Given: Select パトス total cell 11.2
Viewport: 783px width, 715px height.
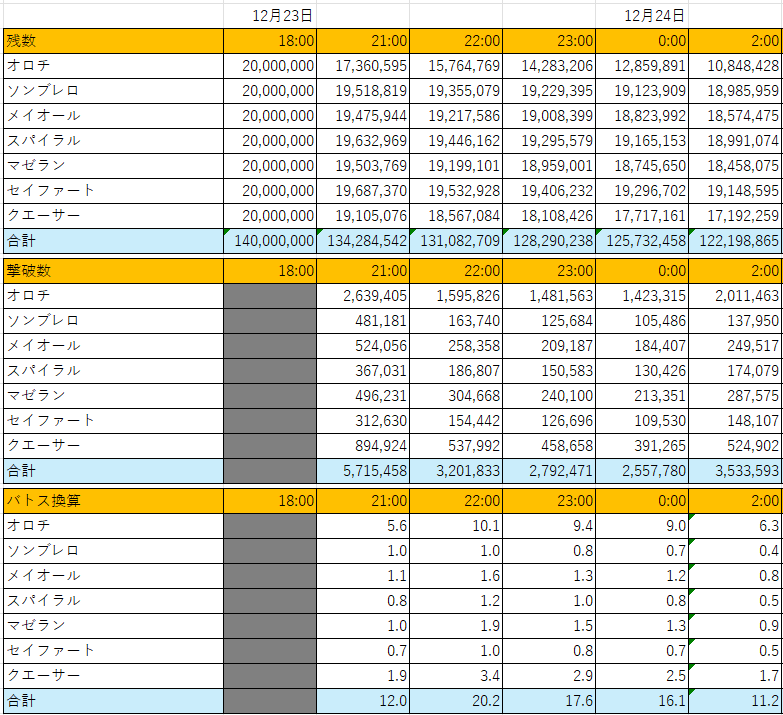Looking at the screenshot, I should [735, 701].
